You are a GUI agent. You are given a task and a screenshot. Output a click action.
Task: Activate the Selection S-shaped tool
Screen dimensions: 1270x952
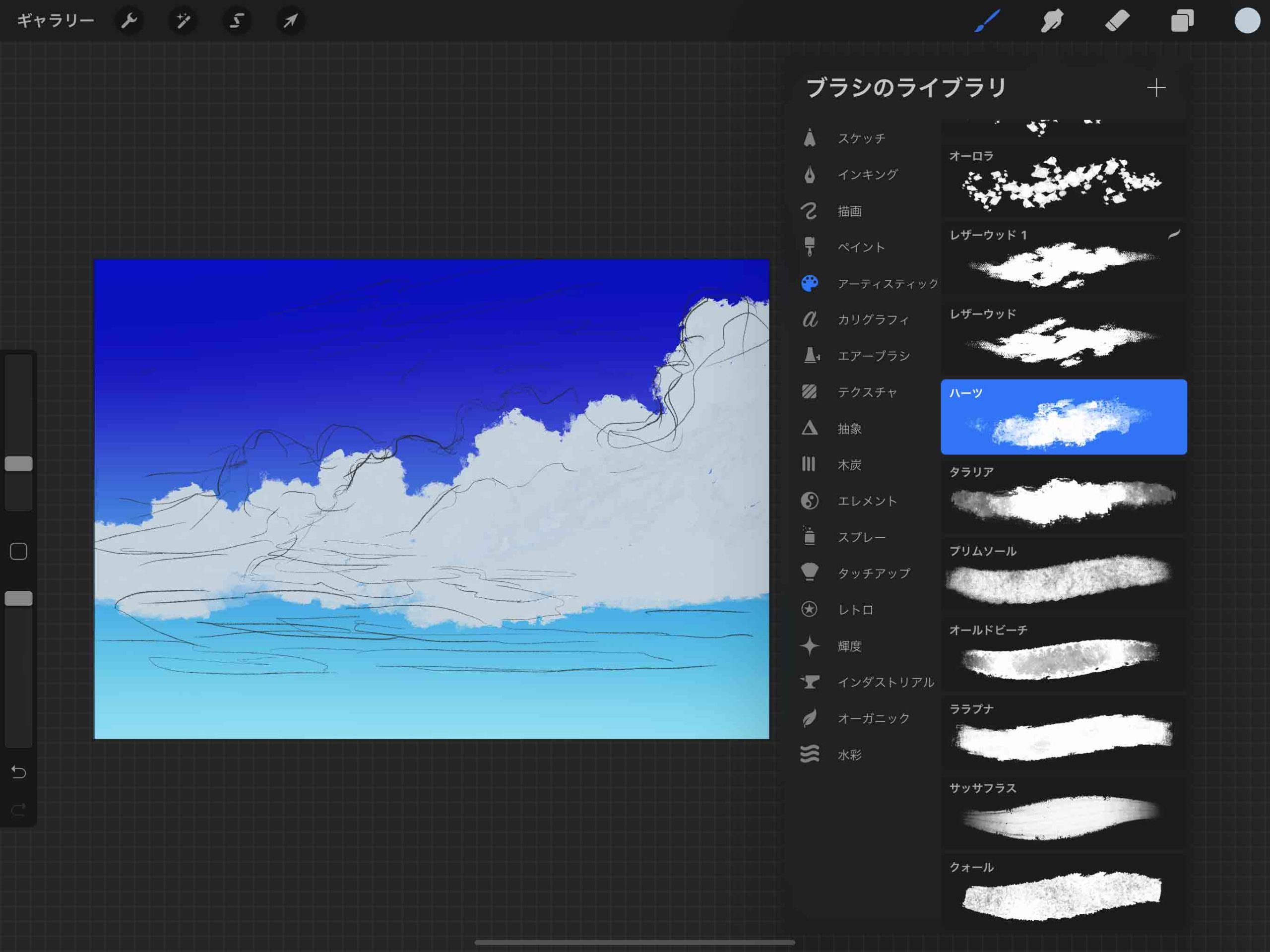237,21
